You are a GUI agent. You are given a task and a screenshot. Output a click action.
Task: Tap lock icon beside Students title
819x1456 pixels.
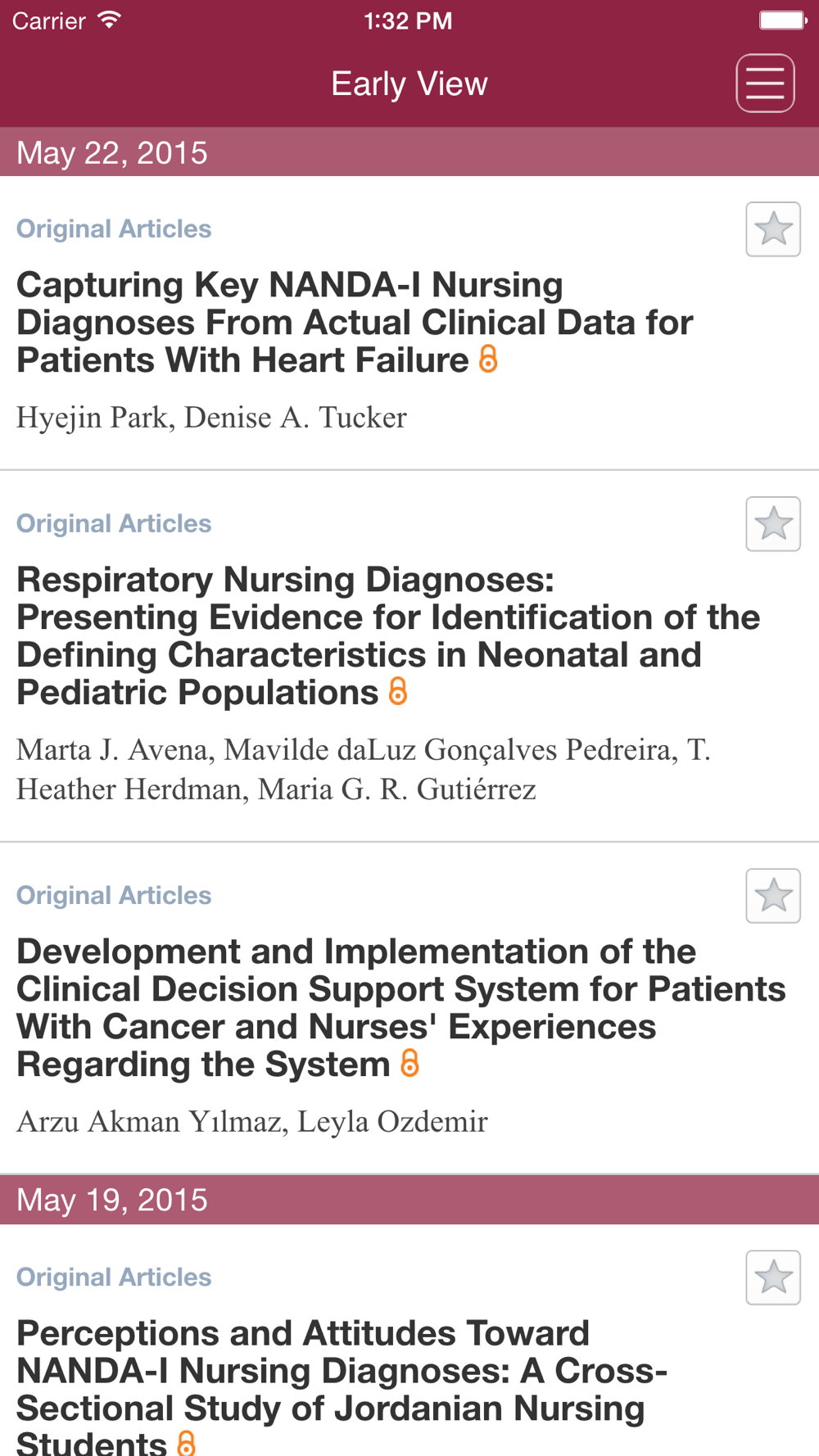pos(187,1443)
